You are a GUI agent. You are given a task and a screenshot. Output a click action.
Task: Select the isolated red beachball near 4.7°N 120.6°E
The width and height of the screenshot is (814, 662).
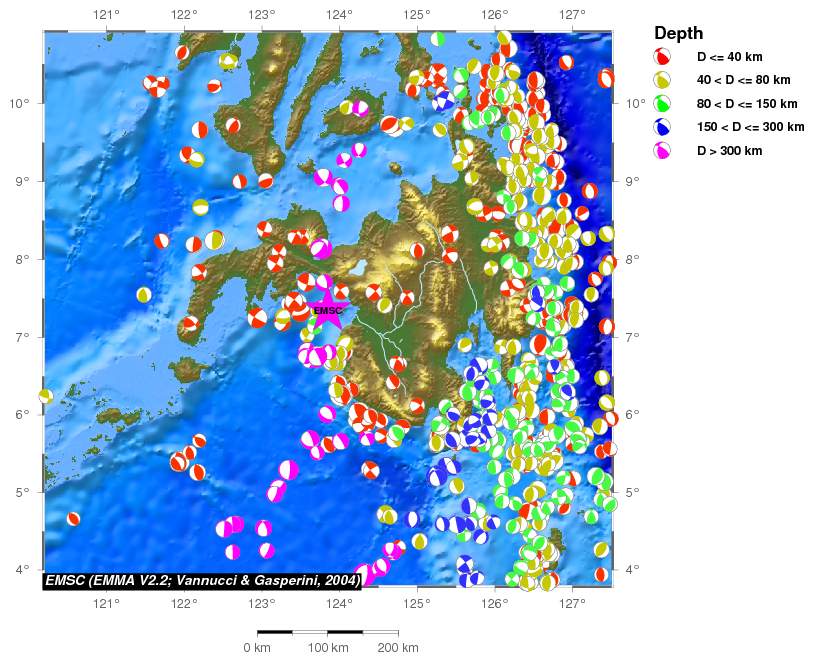coord(73,519)
